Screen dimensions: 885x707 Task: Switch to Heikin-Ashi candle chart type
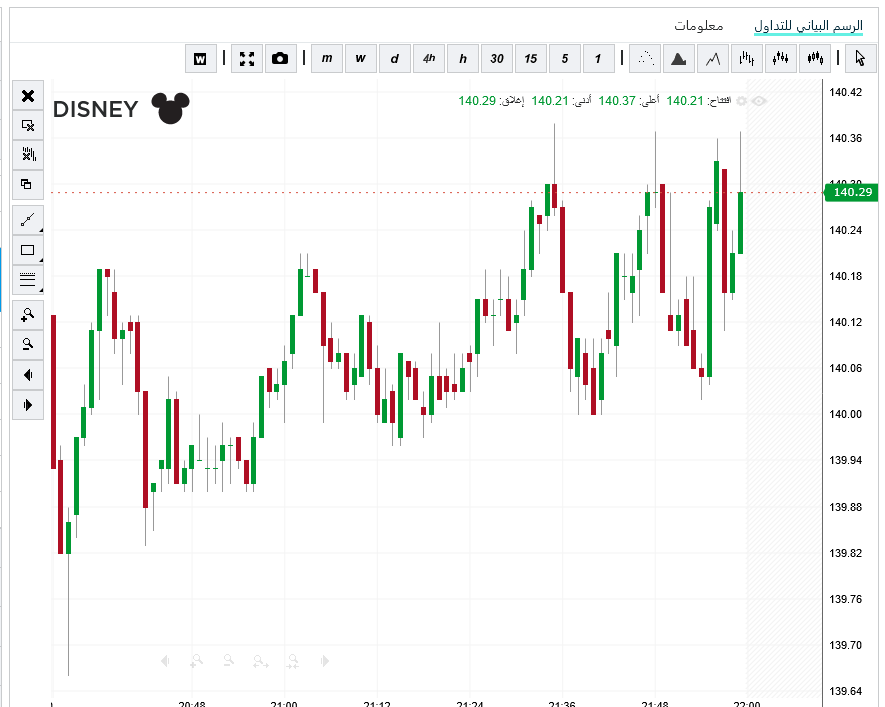(x=815, y=59)
